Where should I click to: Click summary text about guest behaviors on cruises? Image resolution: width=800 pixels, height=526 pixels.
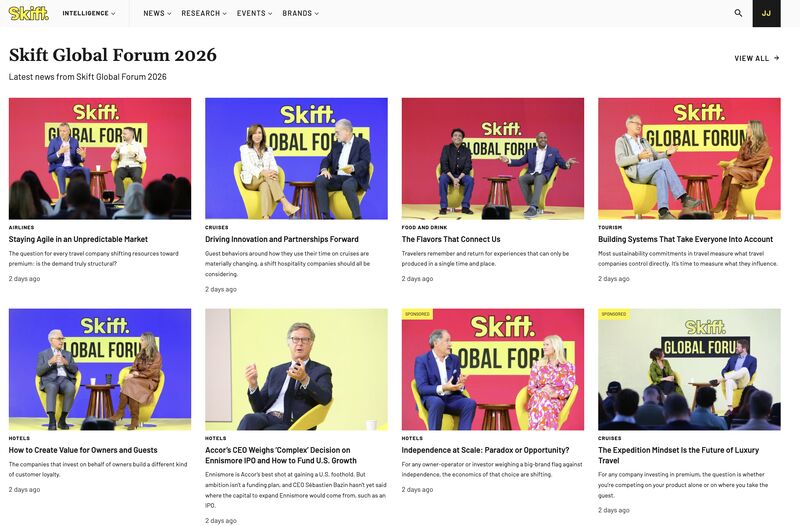[288, 264]
